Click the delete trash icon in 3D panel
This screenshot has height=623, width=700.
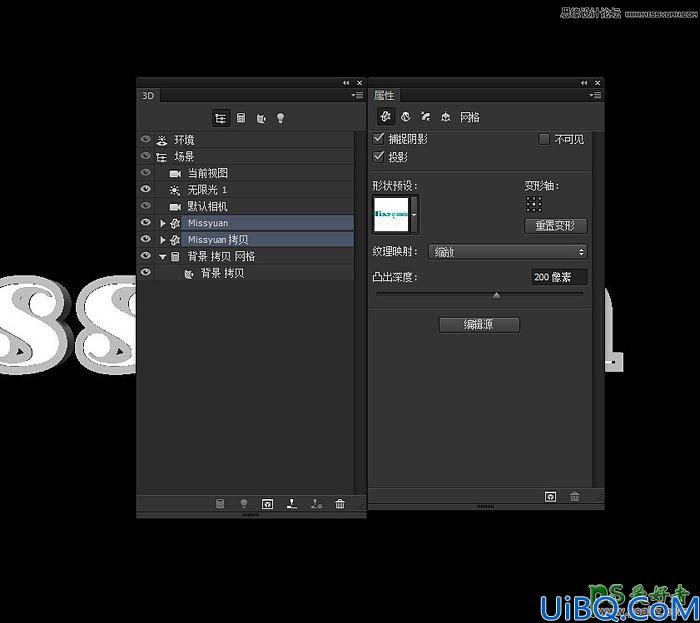pyautogui.click(x=340, y=504)
